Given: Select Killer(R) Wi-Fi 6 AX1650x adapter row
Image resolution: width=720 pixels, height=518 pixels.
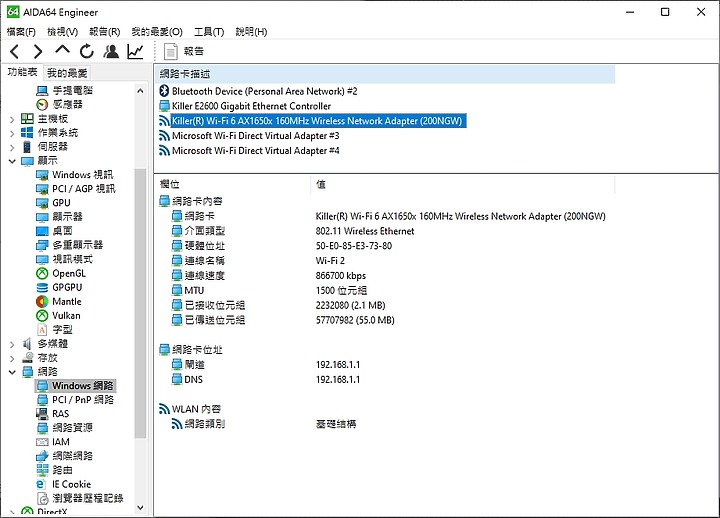Looking at the screenshot, I should click(x=317, y=121).
